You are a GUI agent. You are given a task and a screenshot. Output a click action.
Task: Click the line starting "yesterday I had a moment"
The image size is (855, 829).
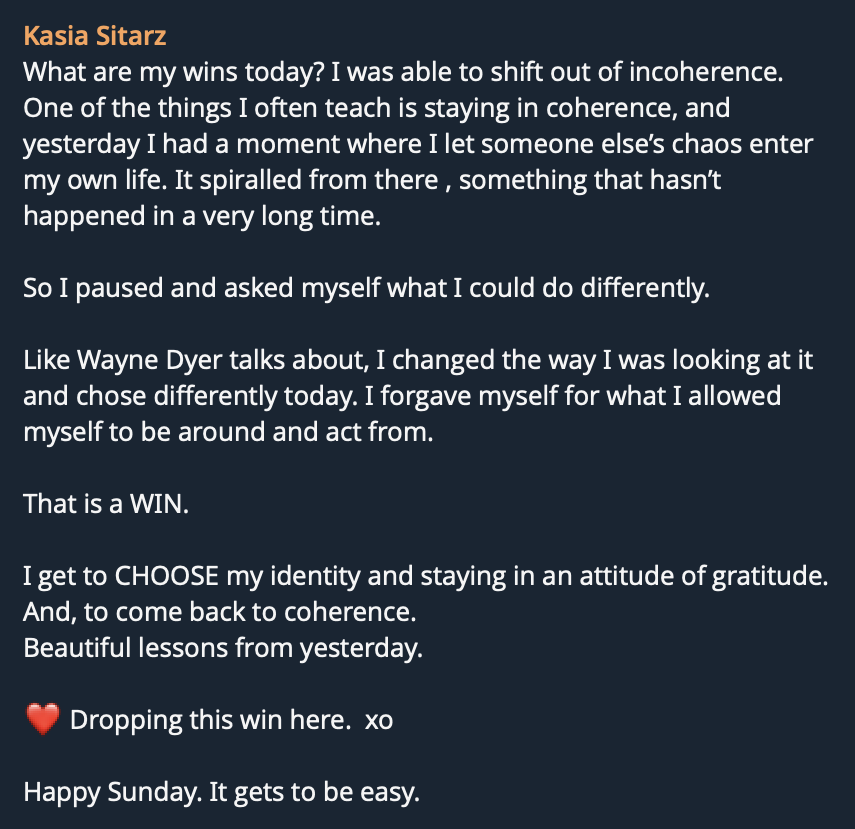[418, 145]
